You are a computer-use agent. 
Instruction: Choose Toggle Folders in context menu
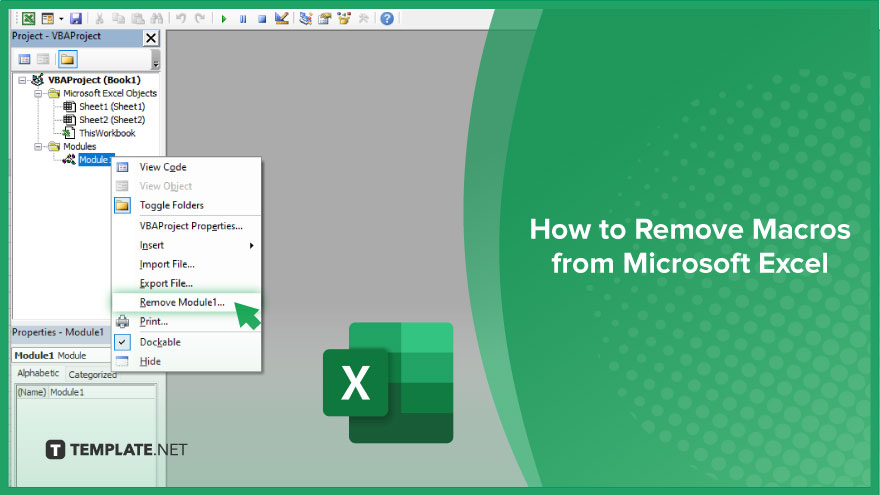coord(187,205)
